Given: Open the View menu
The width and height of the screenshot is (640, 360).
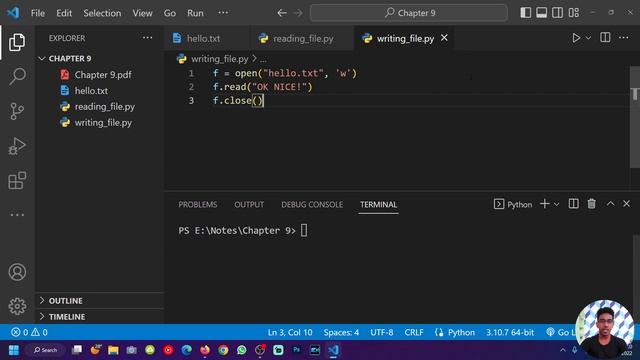Looking at the screenshot, I should coord(142,13).
